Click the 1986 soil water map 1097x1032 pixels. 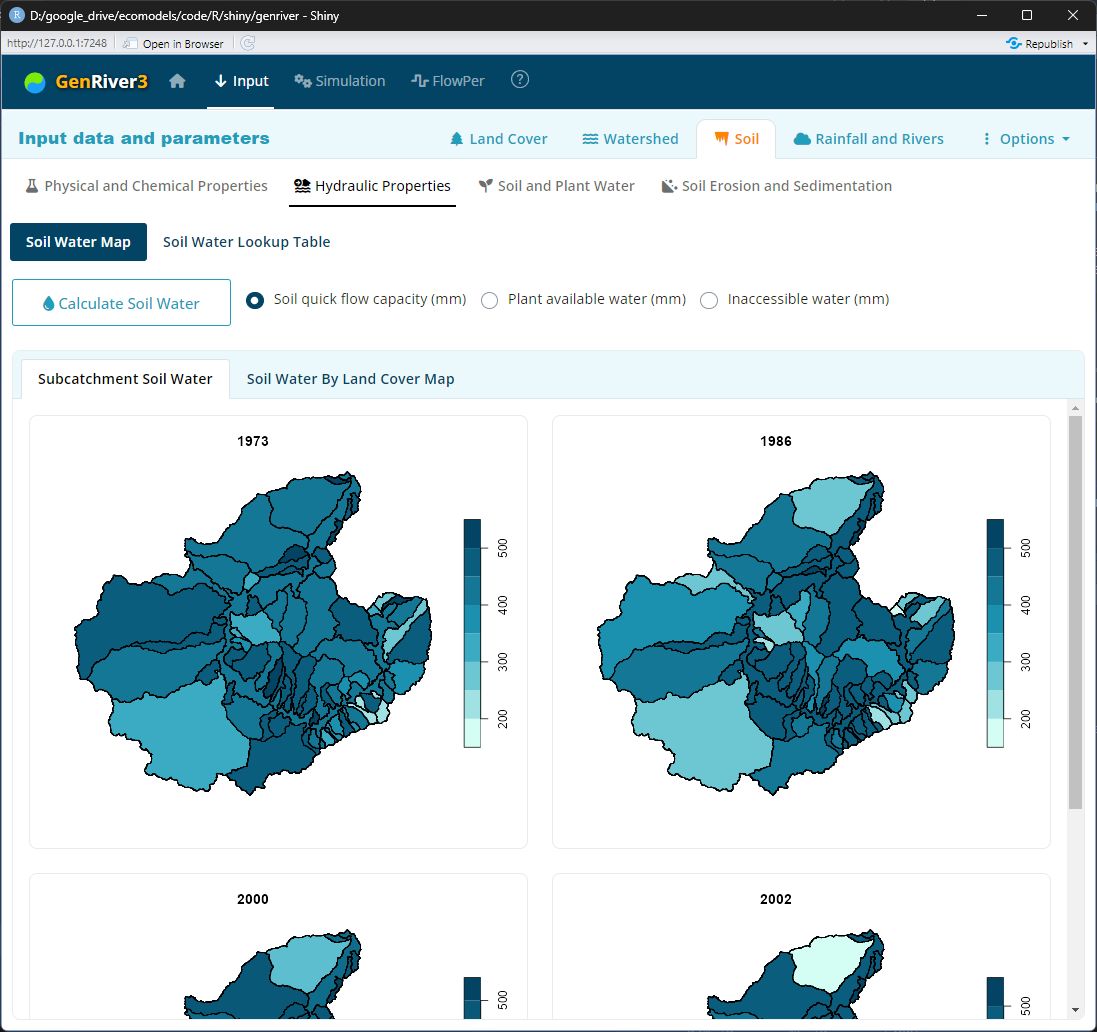[776, 633]
